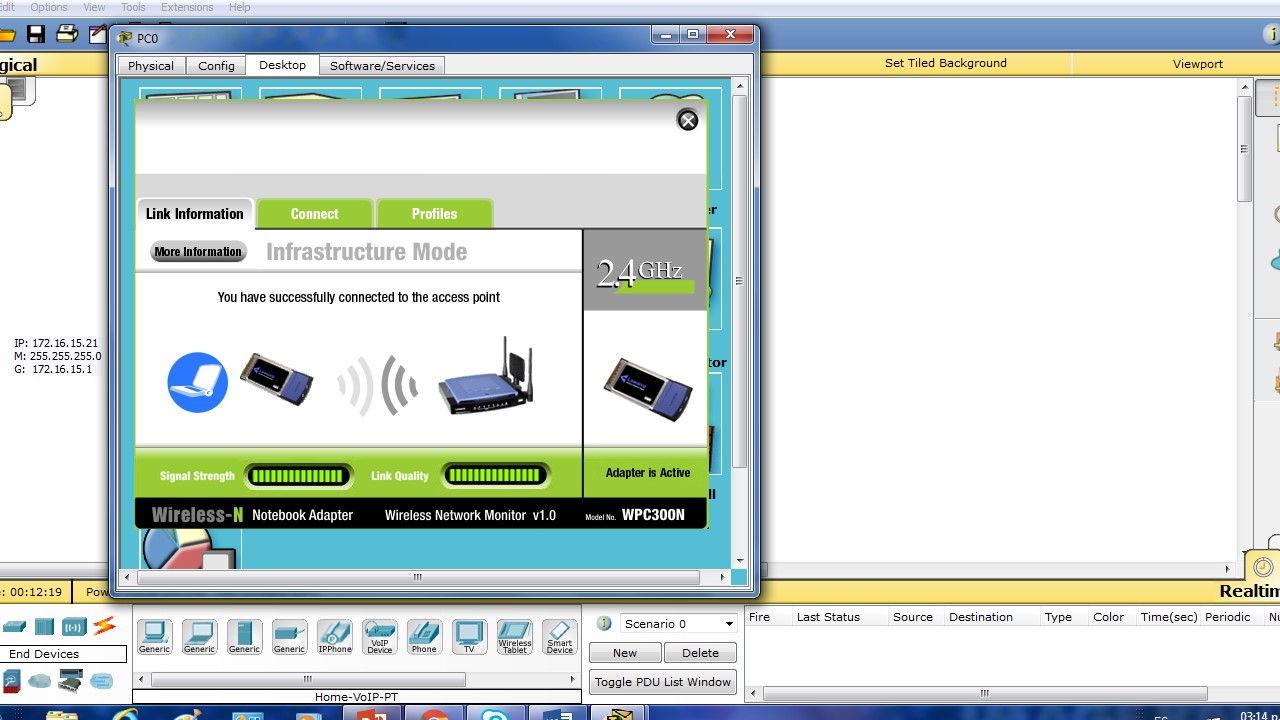1280x720 pixels.
Task: Choose the Wireless Devices category icon
Action: tap(74, 627)
